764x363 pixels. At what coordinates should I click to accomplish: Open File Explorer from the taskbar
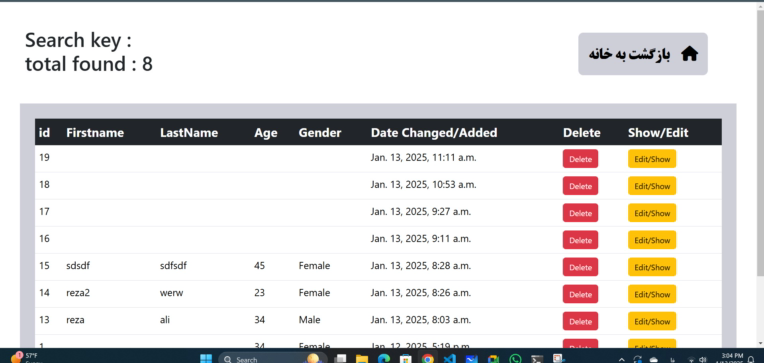[x=362, y=359]
